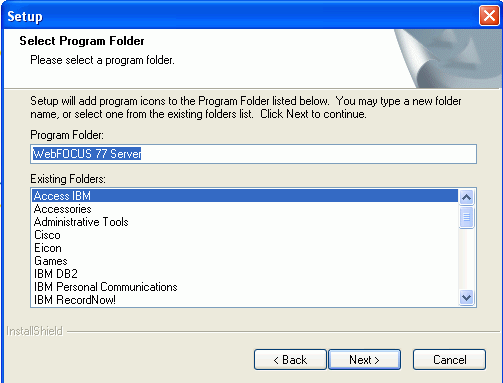Select IBM RecordNow! folder entry
503x383 pixels.
click(245, 300)
